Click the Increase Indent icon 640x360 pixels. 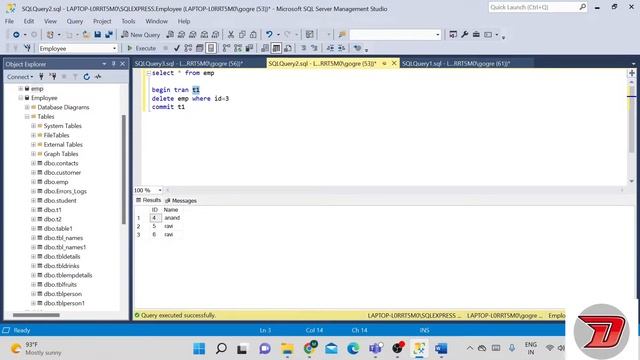342,48
